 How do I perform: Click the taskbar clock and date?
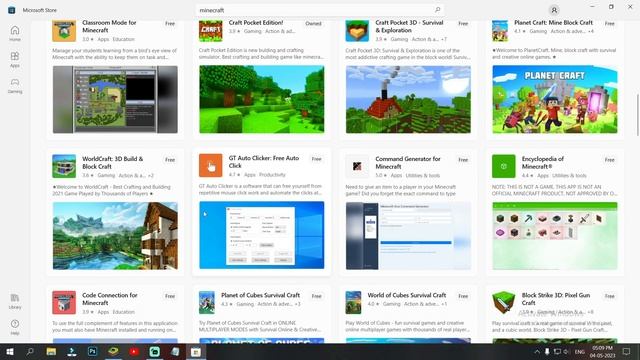[x=602, y=351]
